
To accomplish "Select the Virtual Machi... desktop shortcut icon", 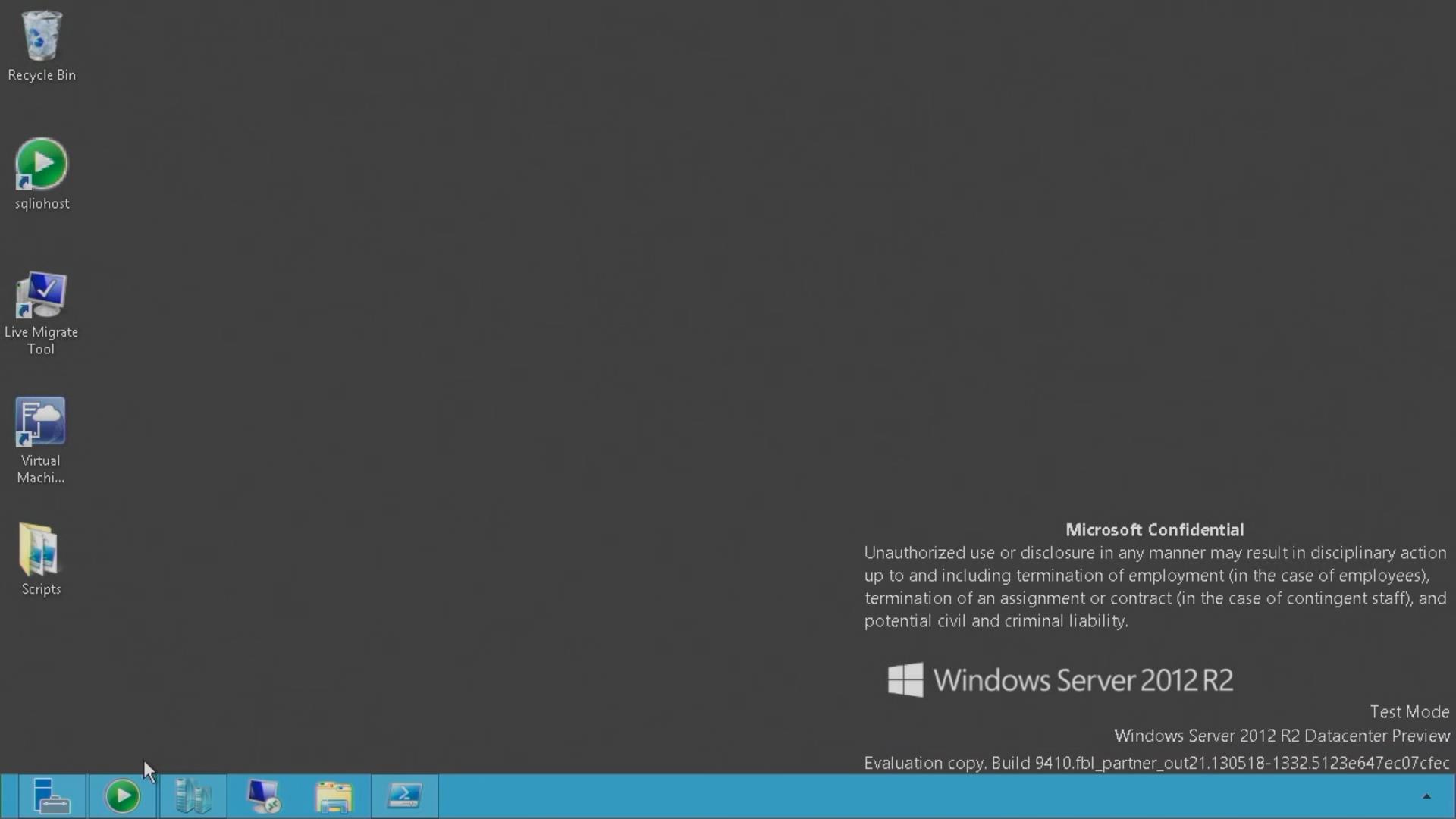I will tap(41, 422).
